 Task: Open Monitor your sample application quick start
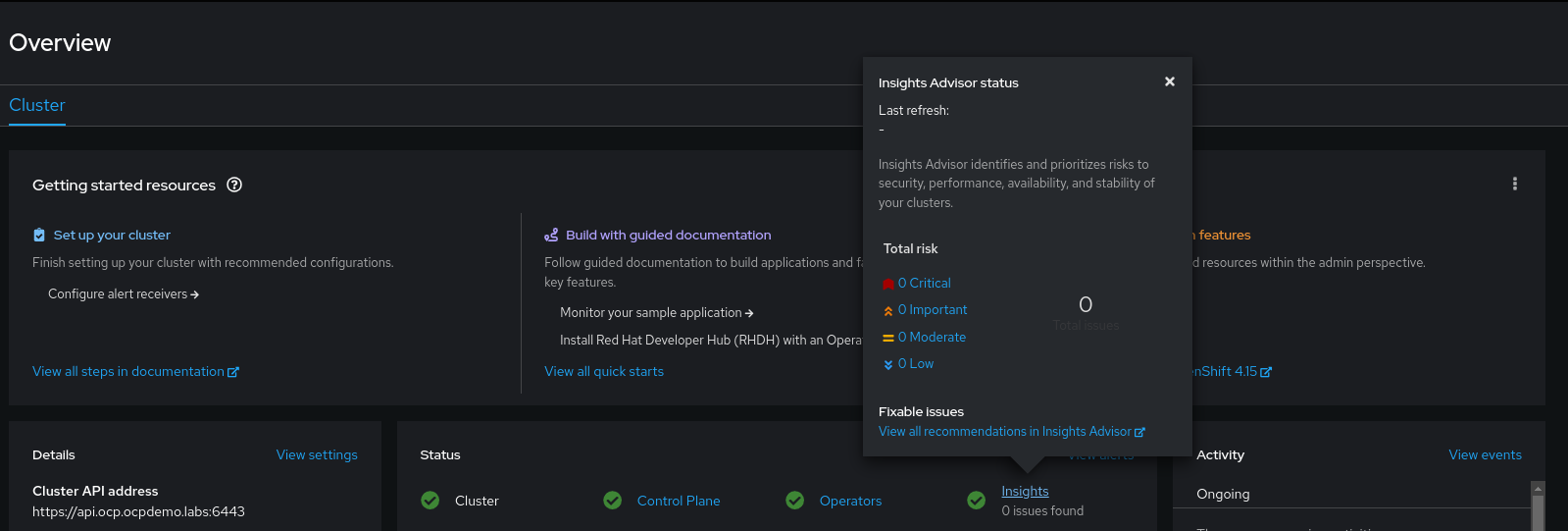click(656, 313)
